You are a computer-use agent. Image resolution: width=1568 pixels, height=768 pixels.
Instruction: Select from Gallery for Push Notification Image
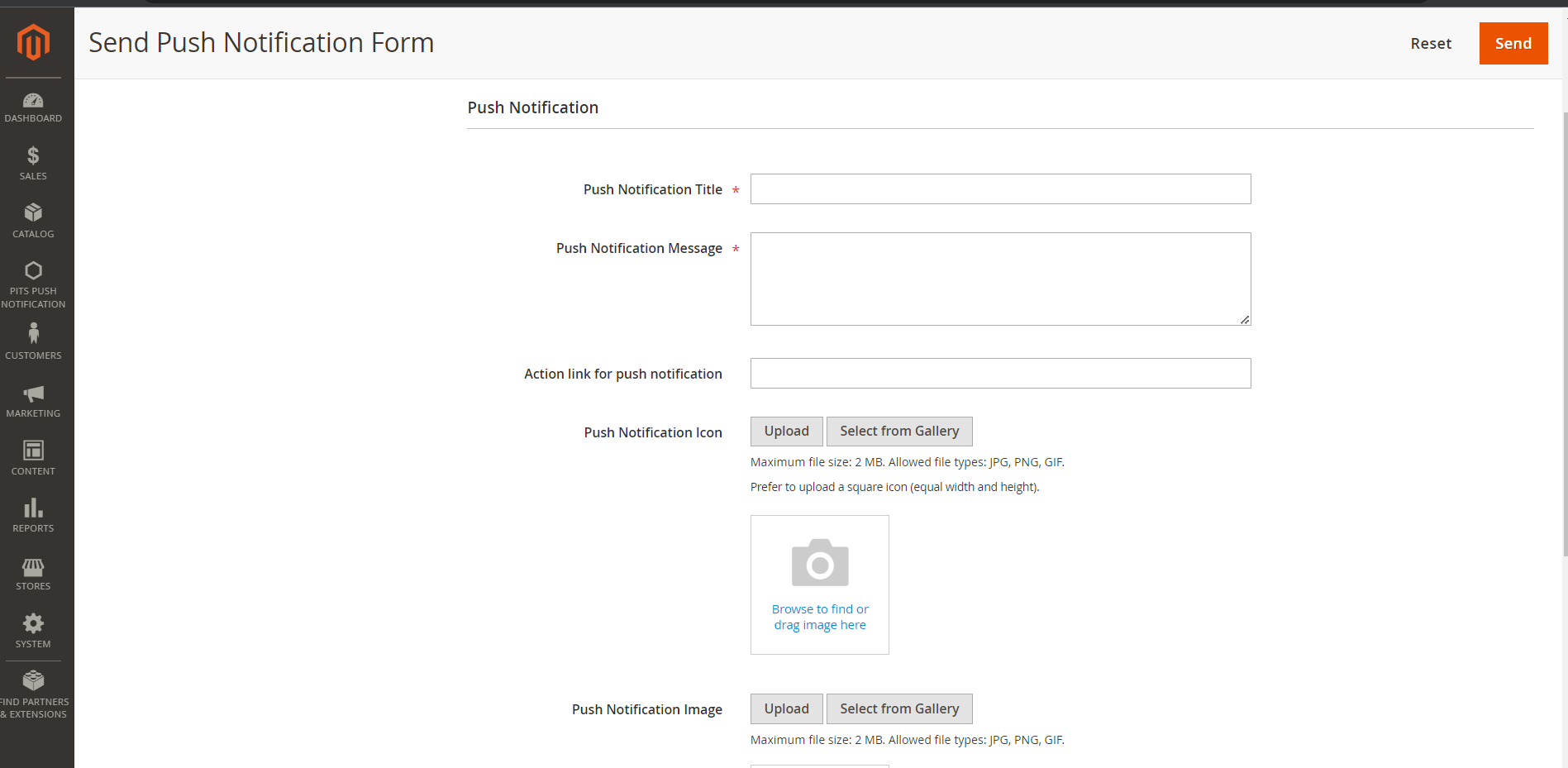pyautogui.click(x=898, y=709)
